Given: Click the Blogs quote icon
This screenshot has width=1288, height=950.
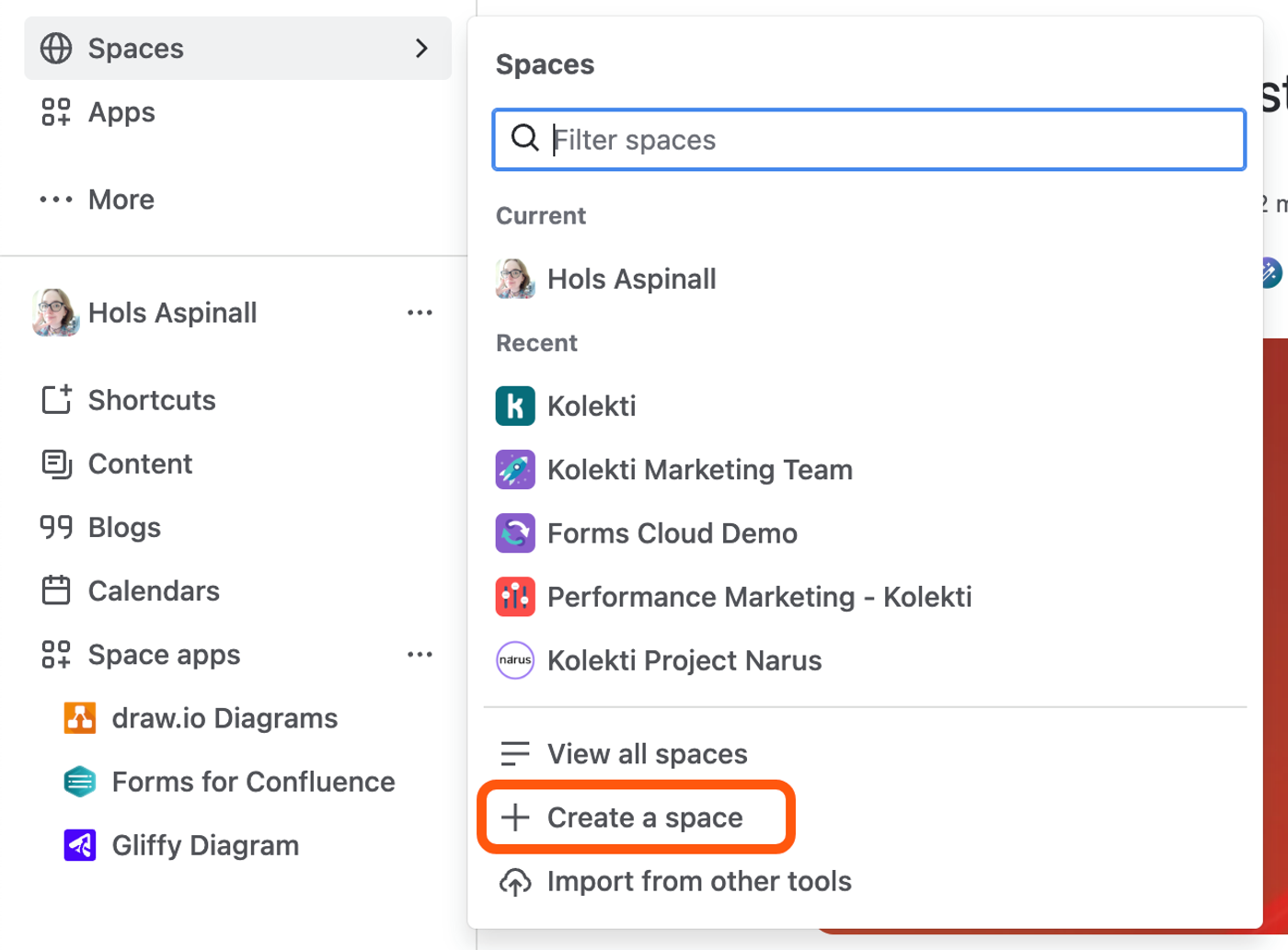Looking at the screenshot, I should click(x=56, y=527).
